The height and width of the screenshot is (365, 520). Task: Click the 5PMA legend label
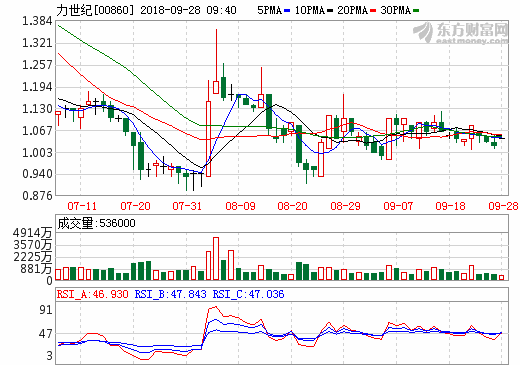(x=269, y=10)
